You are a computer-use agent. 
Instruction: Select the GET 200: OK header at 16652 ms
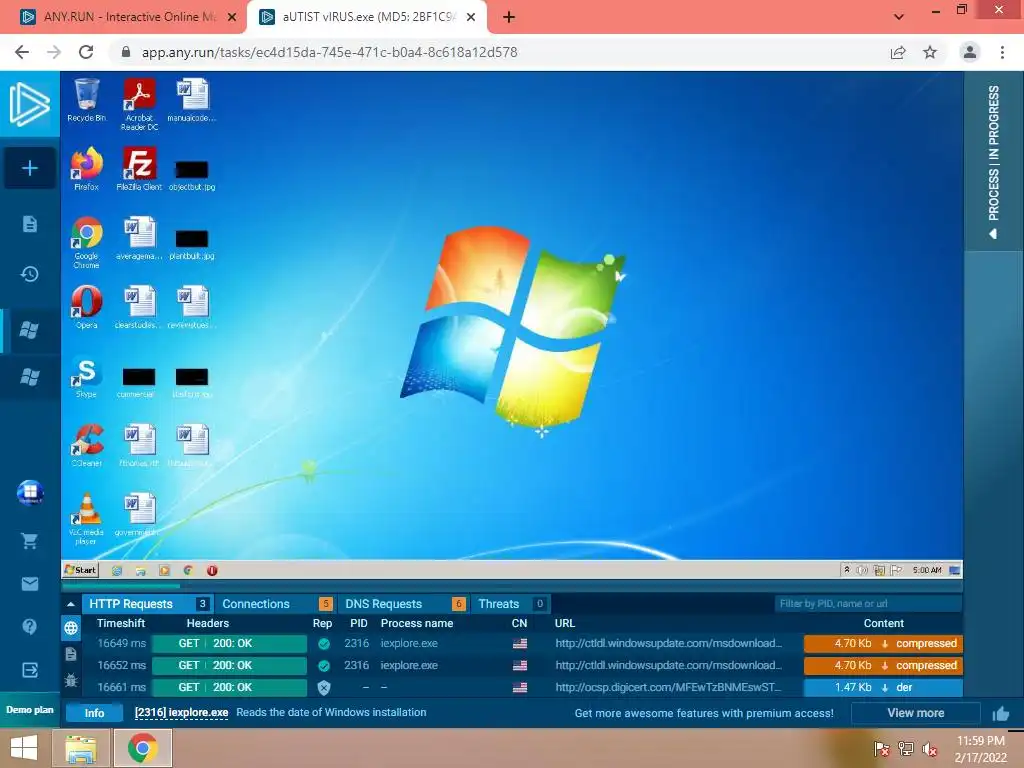(x=229, y=665)
